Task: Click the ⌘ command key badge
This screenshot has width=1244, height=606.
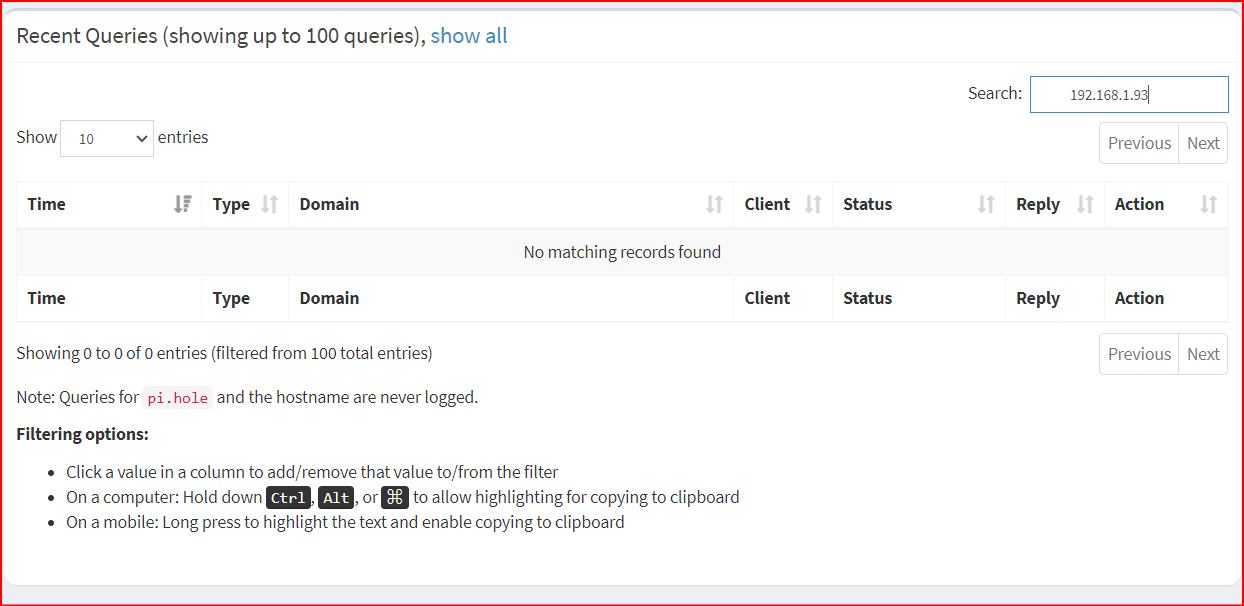Action: click(395, 497)
